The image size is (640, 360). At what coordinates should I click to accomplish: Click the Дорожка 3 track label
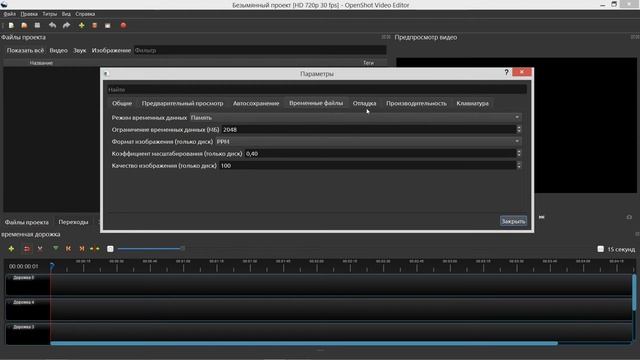(x=24, y=327)
